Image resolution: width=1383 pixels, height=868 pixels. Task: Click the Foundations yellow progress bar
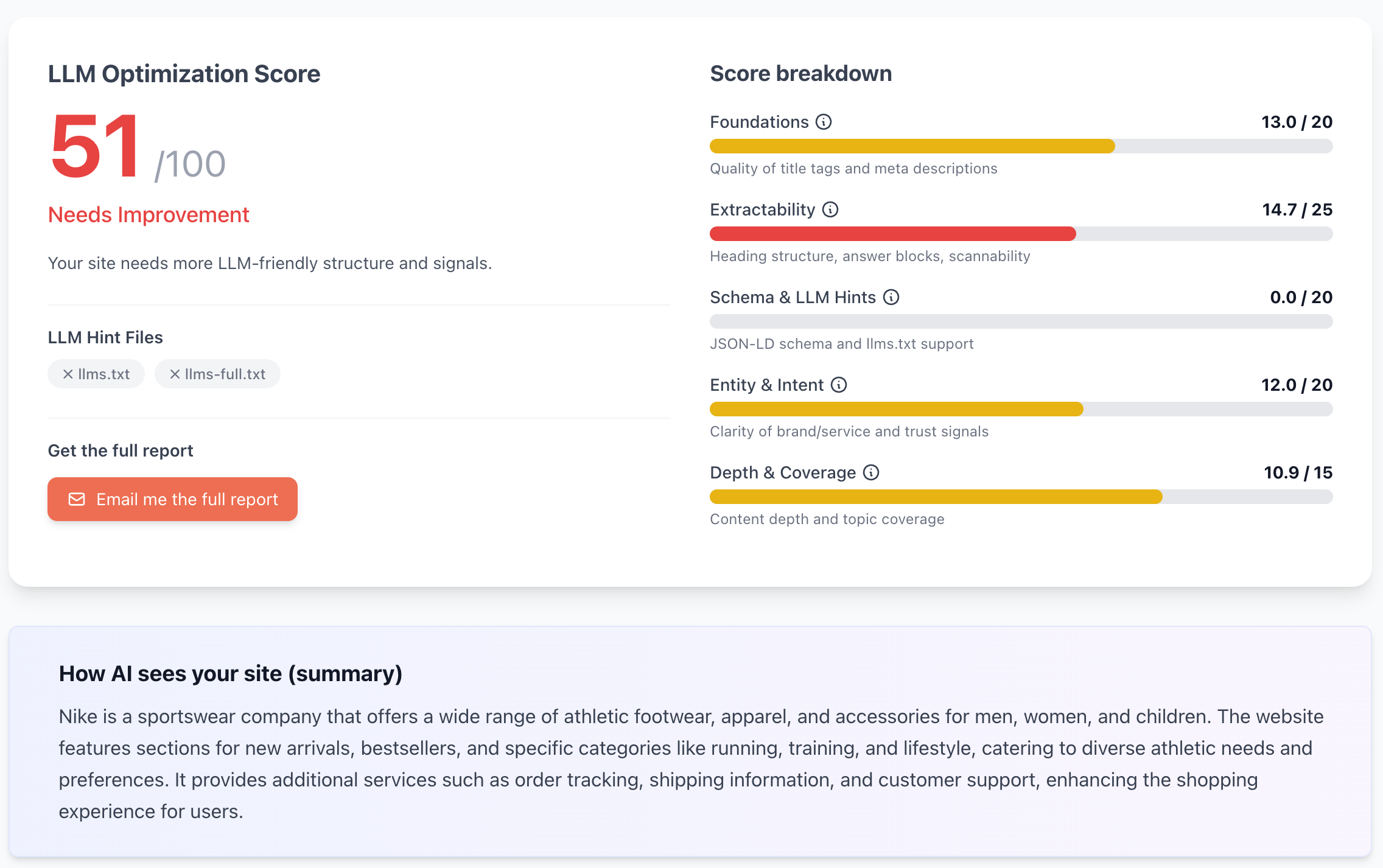tap(910, 146)
